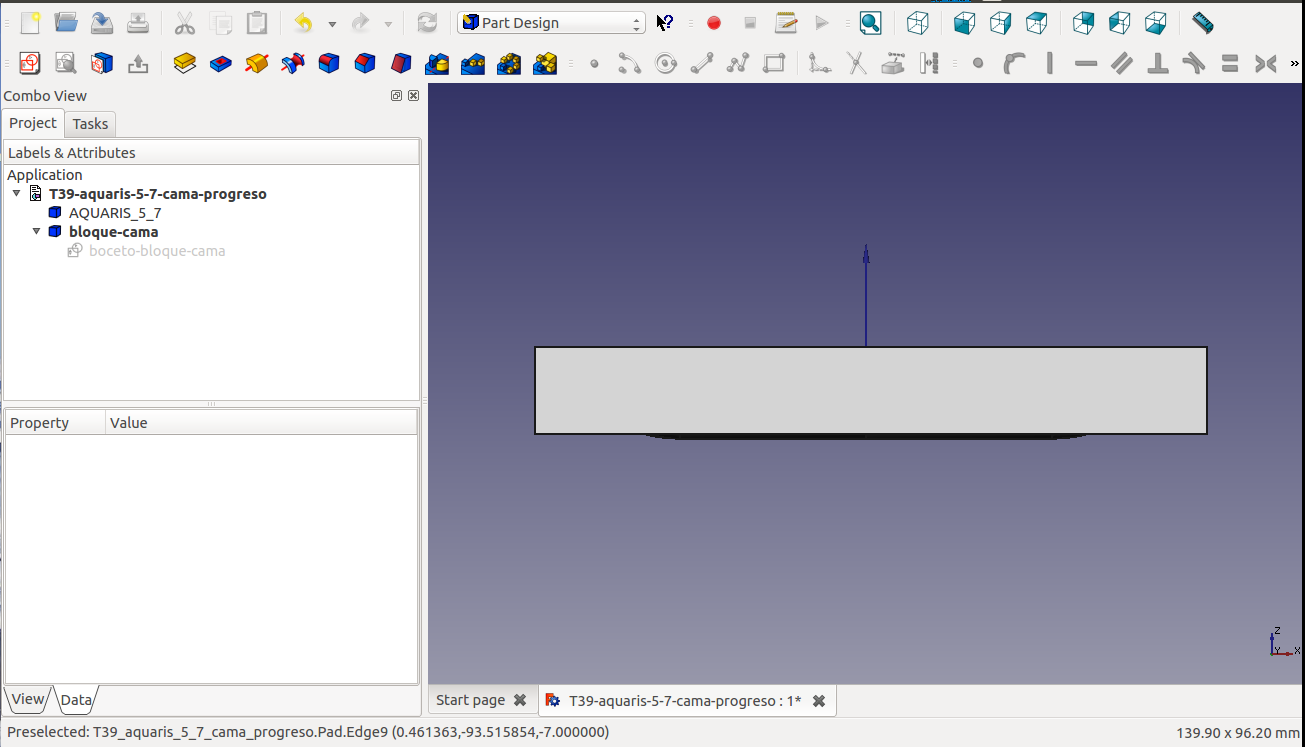Close the T39-aquaris-5-7-cama-progreso document tab
Viewport: 1305px width, 747px height.
pos(819,701)
